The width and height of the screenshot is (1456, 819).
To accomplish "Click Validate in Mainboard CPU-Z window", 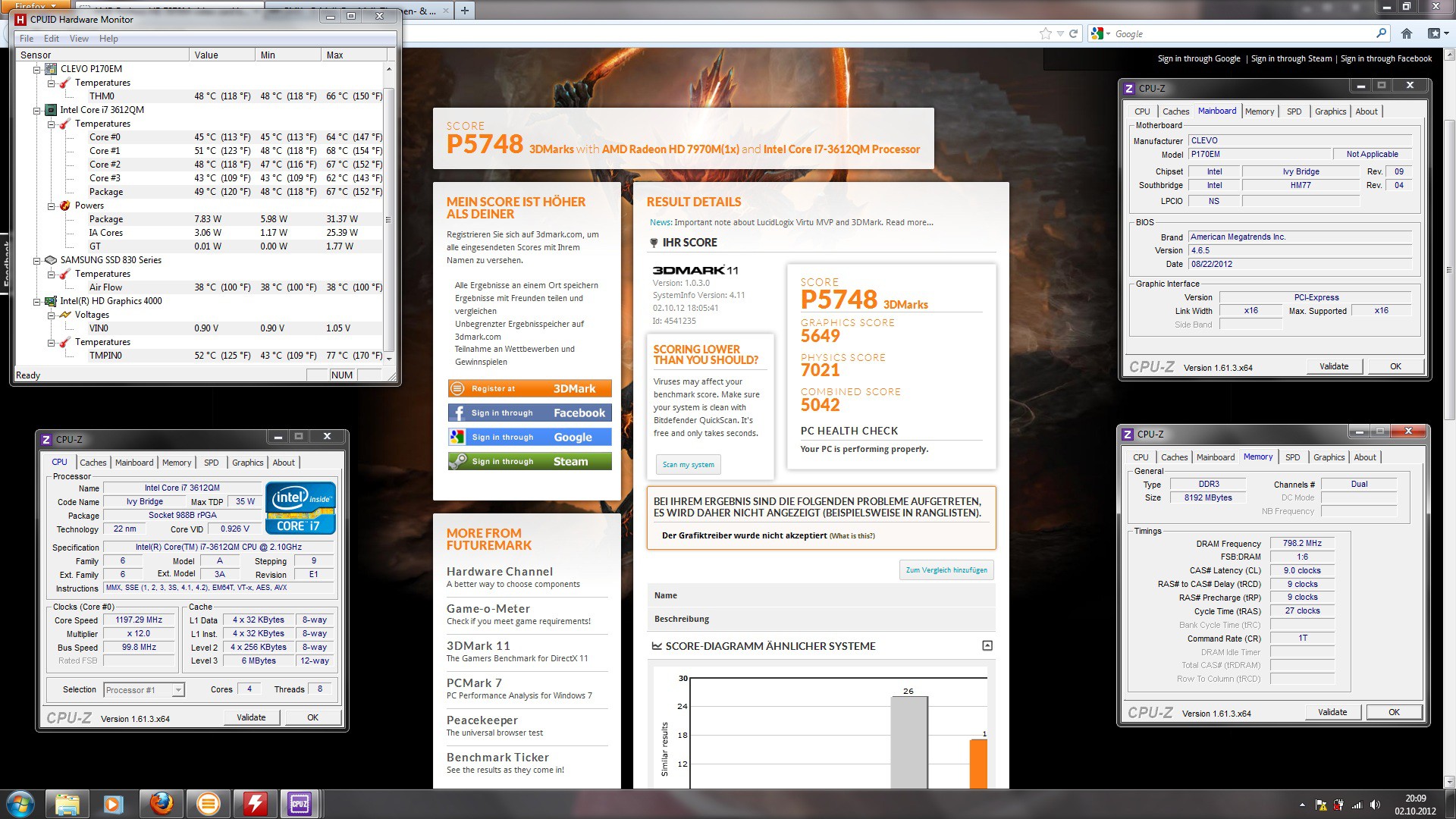I will [x=1334, y=366].
